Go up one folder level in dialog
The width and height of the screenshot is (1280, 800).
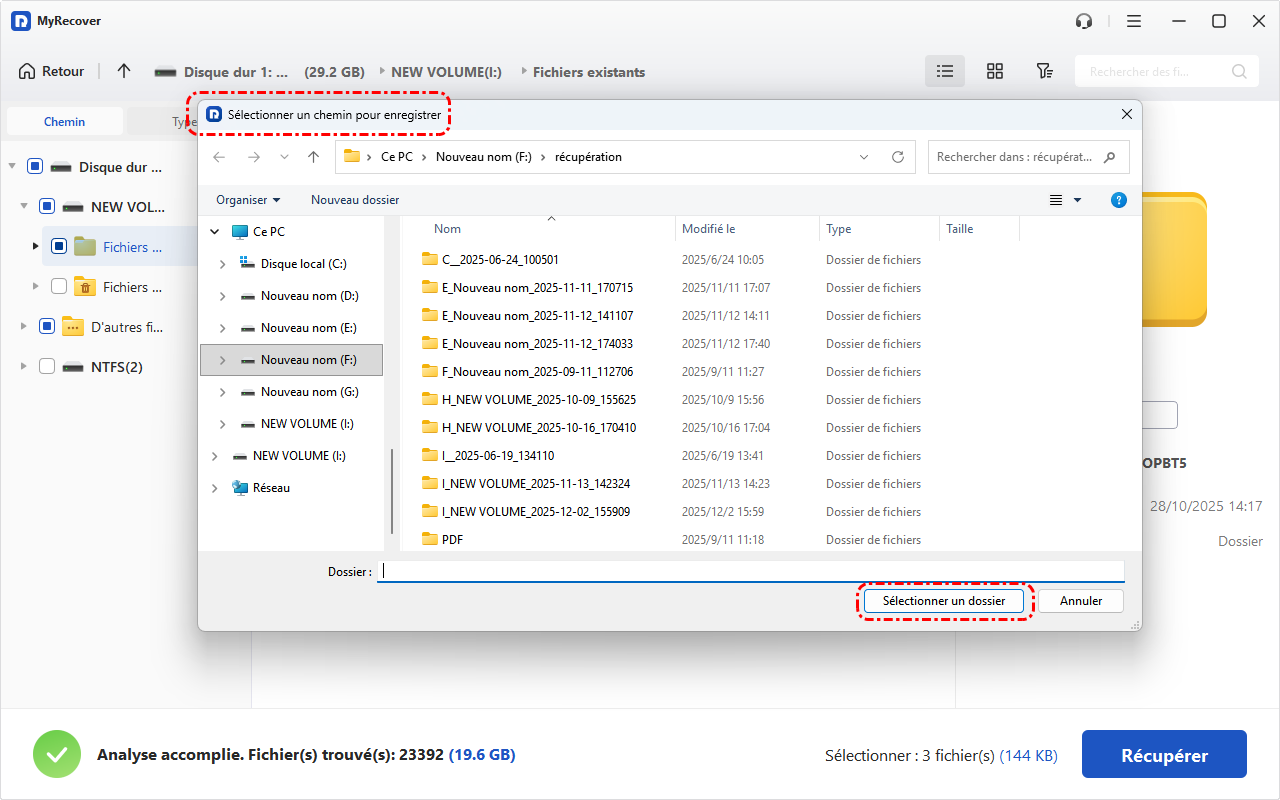(x=313, y=157)
